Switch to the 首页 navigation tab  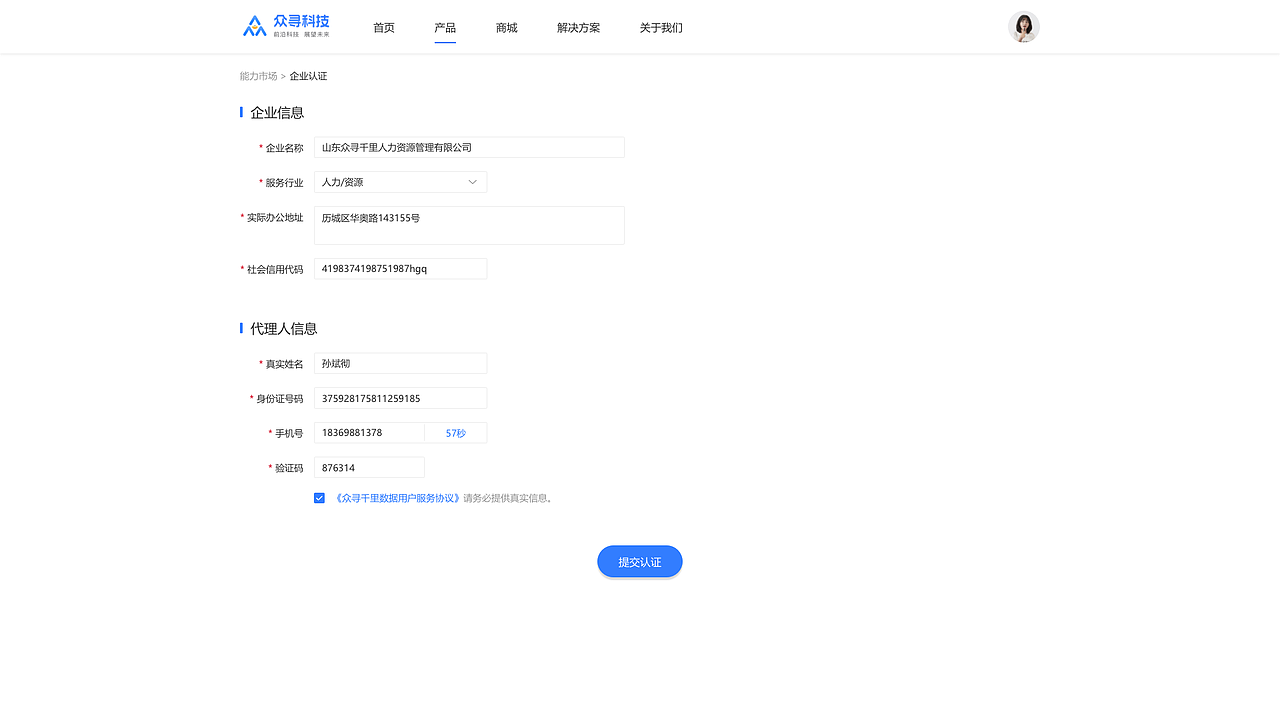pos(383,27)
